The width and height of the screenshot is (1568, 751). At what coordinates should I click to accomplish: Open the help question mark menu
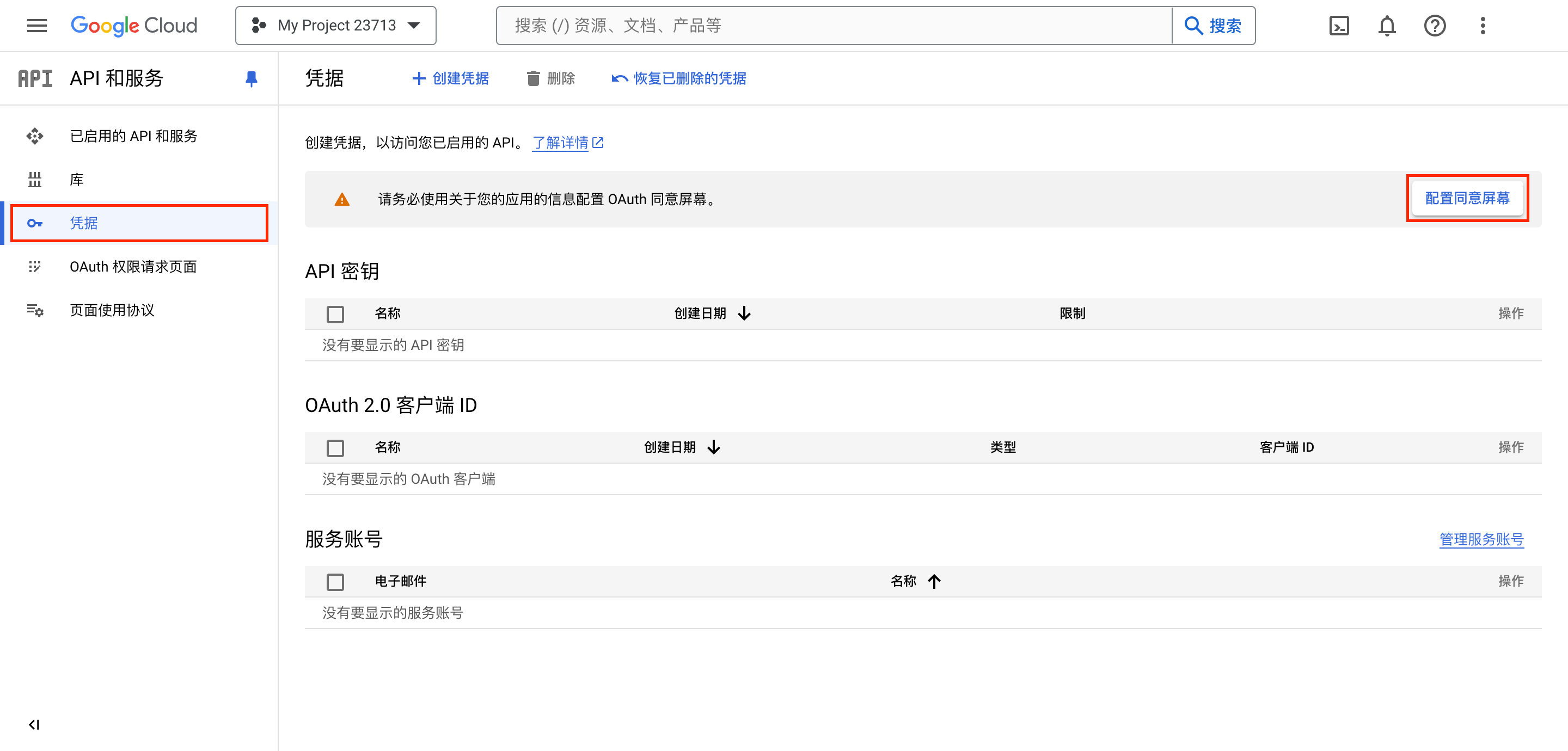[1435, 26]
